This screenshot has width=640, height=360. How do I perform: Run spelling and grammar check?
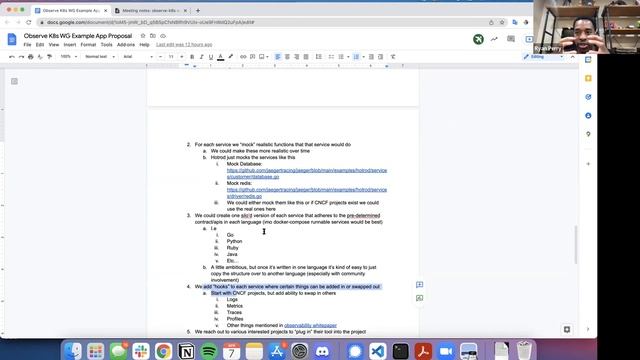pos(40,57)
